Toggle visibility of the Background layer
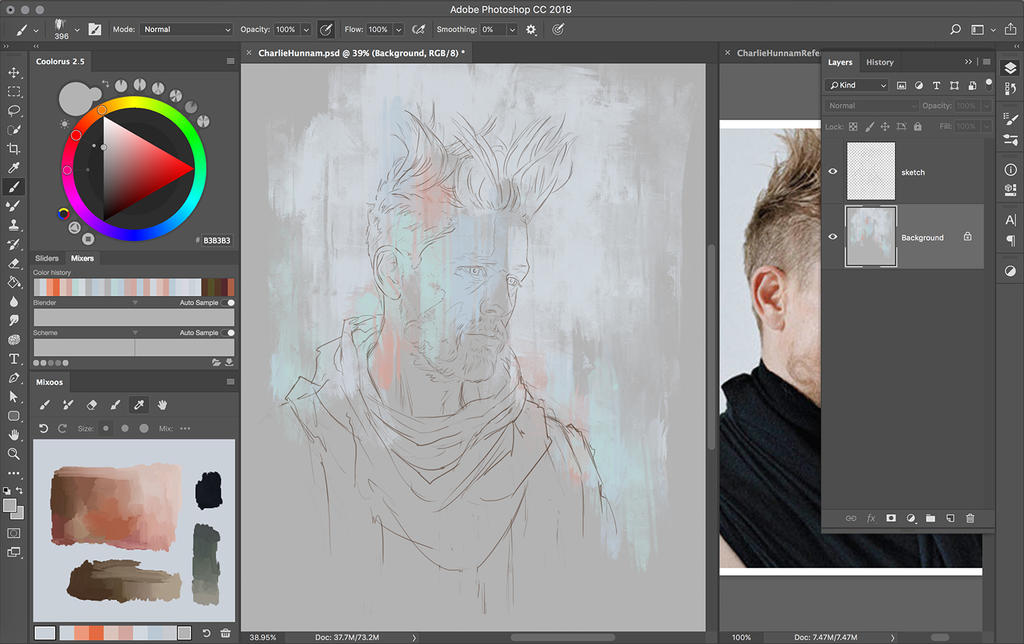This screenshot has width=1024, height=644. click(x=832, y=237)
